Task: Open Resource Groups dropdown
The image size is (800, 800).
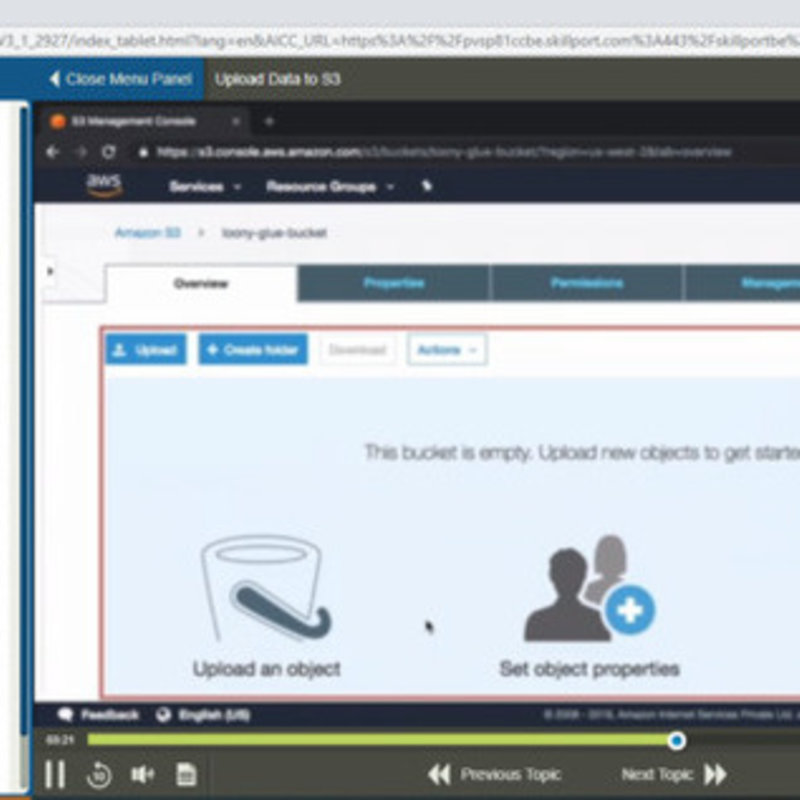Action: tap(330, 187)
